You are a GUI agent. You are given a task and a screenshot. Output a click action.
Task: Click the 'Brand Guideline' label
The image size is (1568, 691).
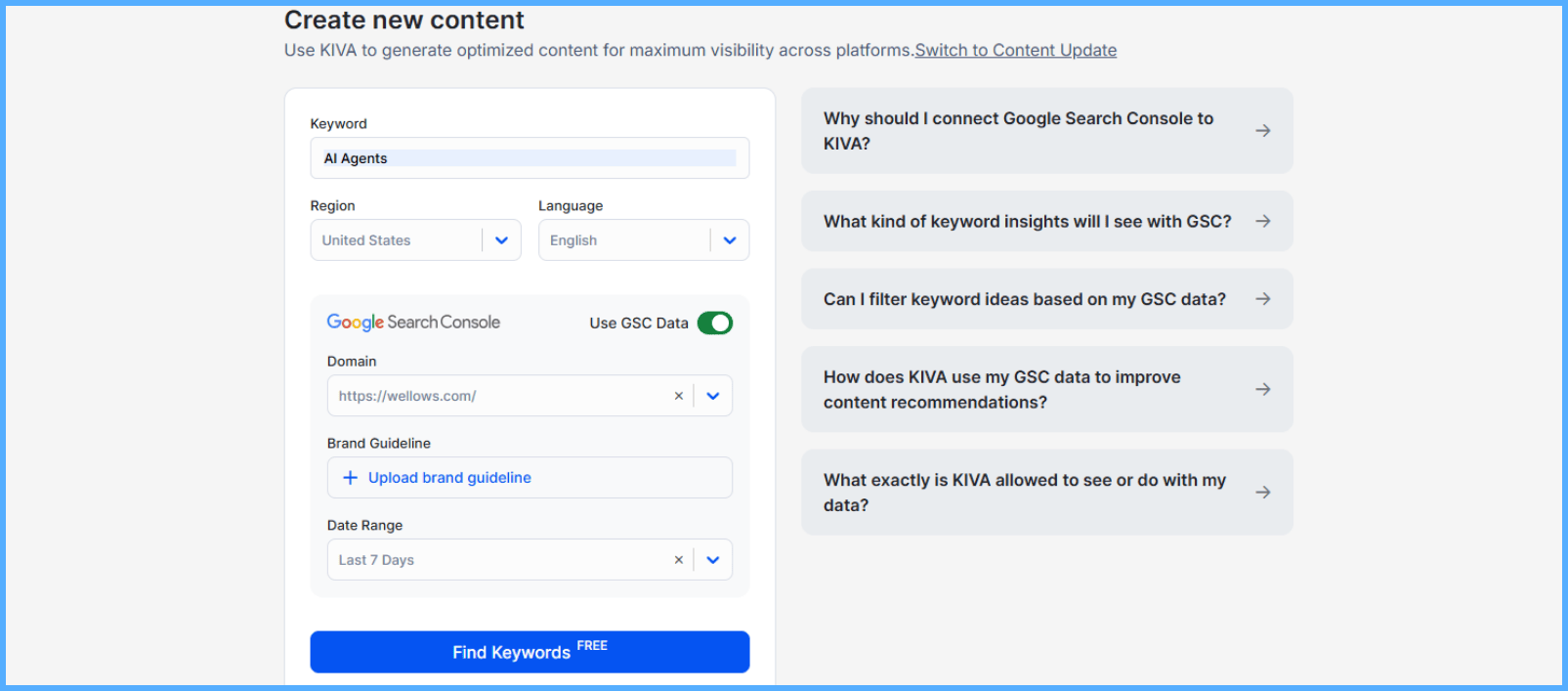(379, 443)
